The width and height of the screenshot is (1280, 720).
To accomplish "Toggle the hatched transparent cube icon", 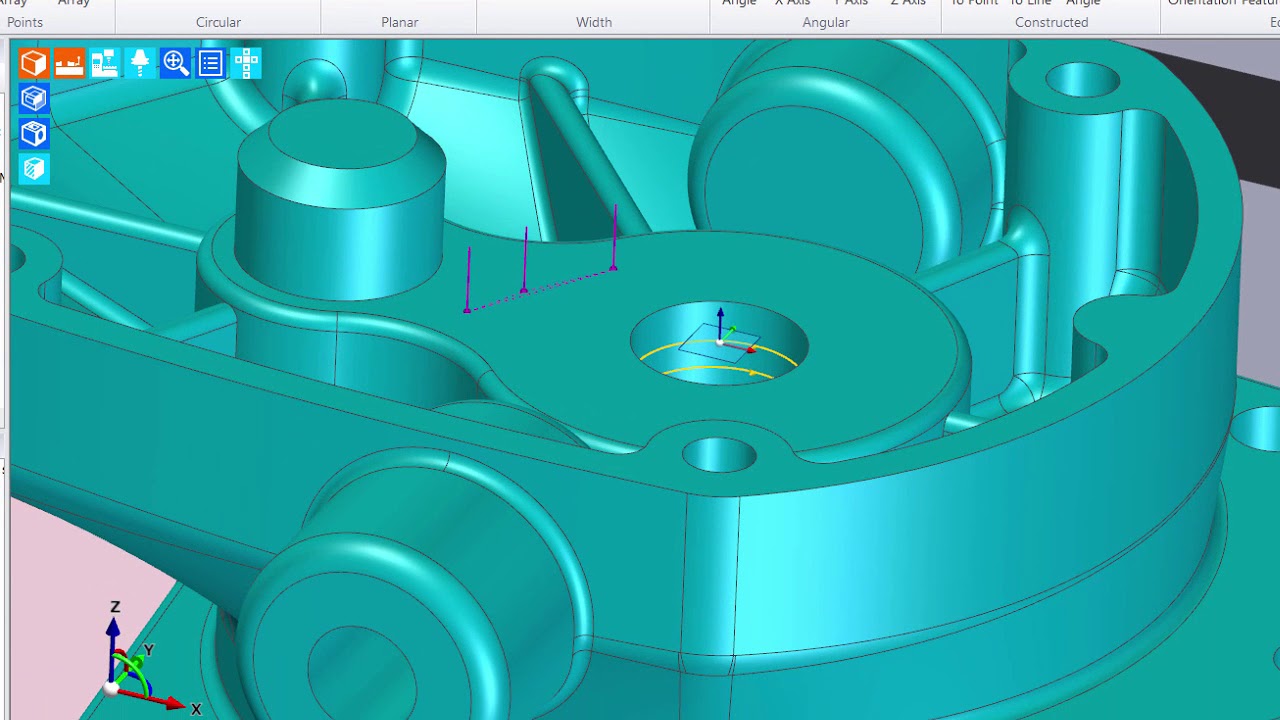I will tap(34, 168).
